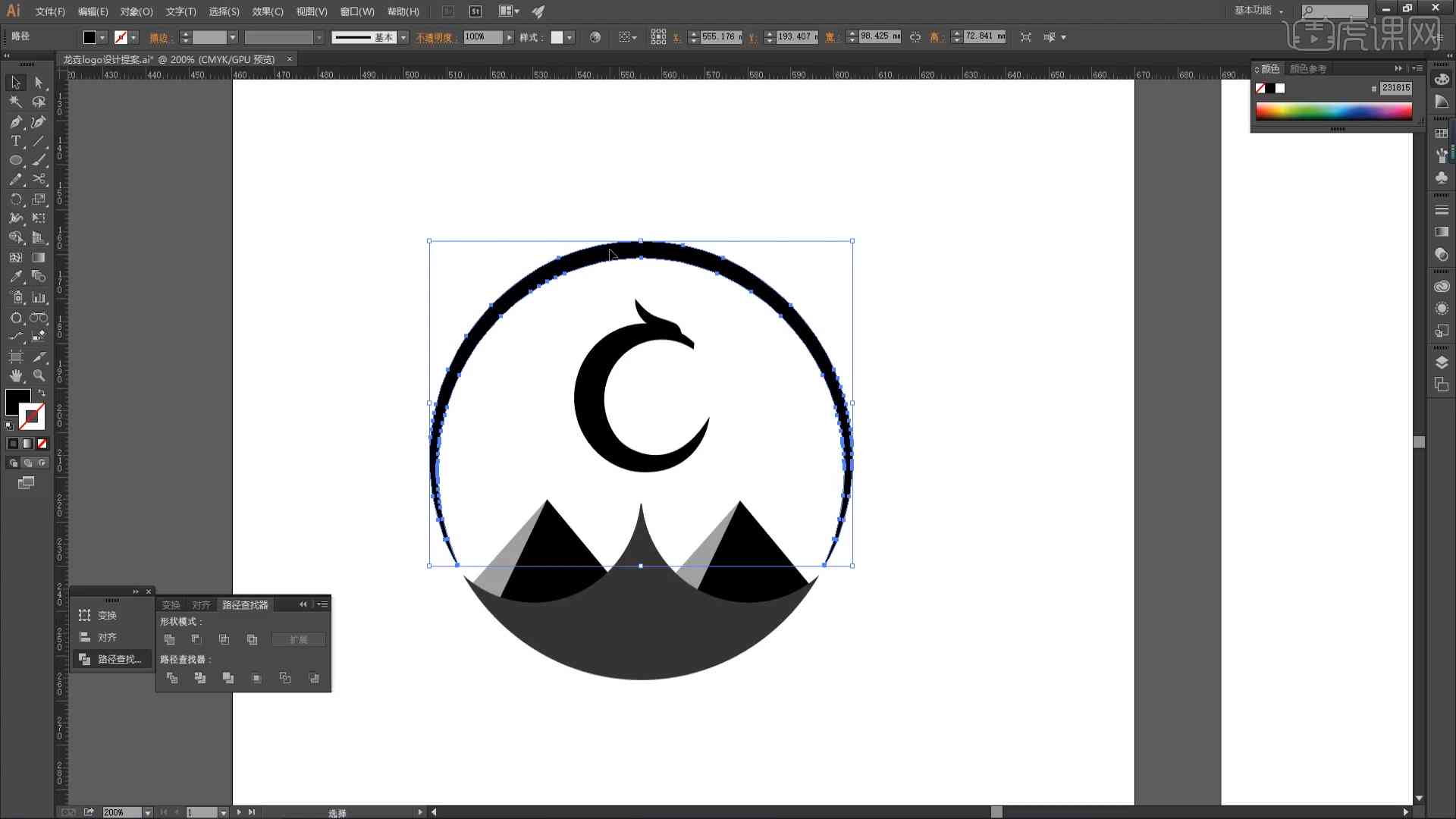Viewport: 1456px width, 819px height.
Task: Click the Pathfinder Unite icon
Action: click(169, 639)
